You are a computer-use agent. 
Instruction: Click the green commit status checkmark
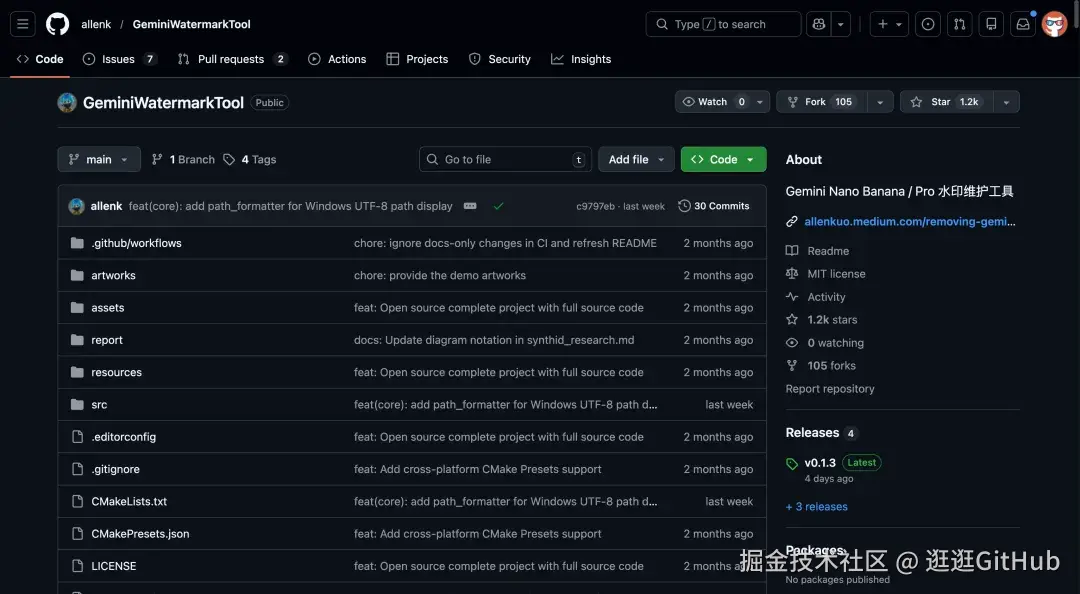click(x=499, y=206)
